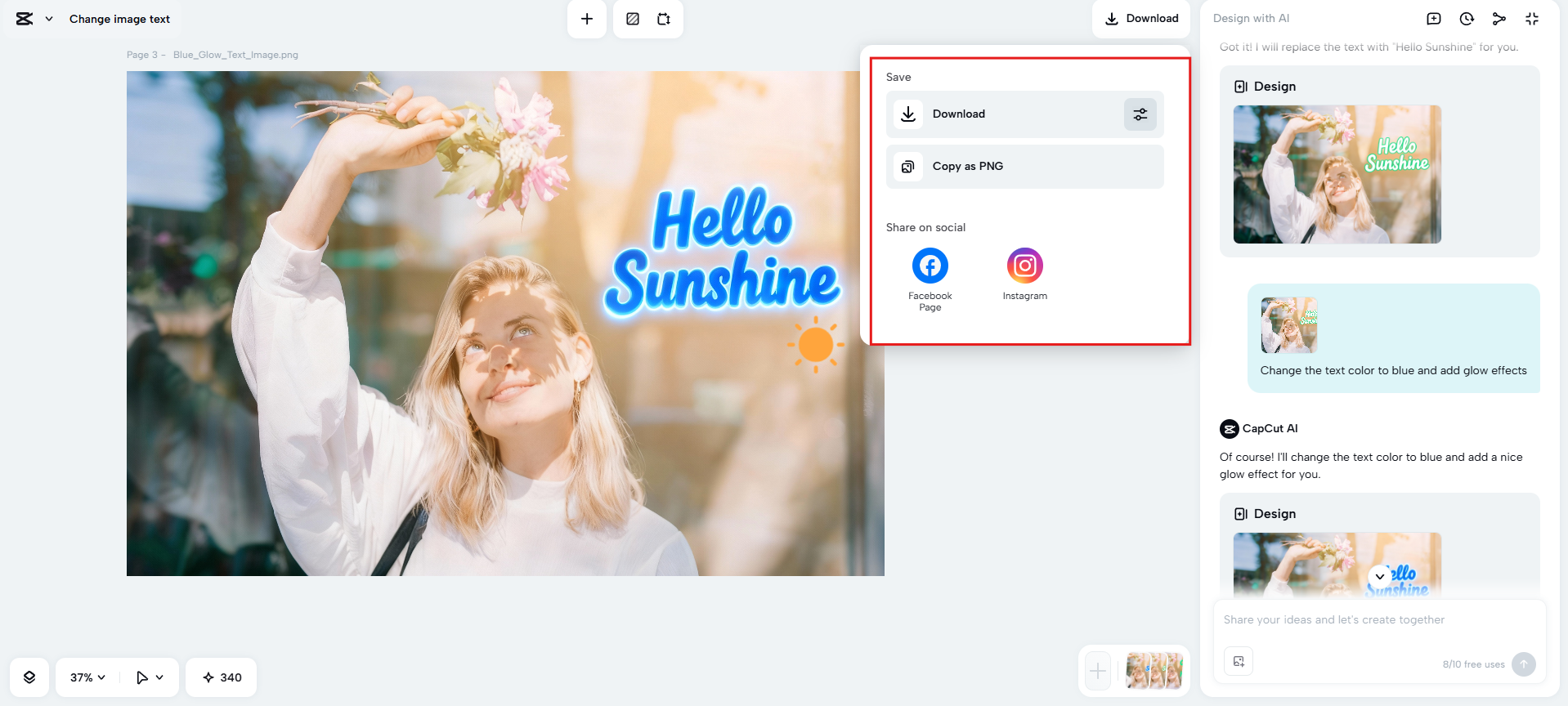Click Copy as PNG
This screenshot has height=706, width=1568.
tap(1025, 167)
